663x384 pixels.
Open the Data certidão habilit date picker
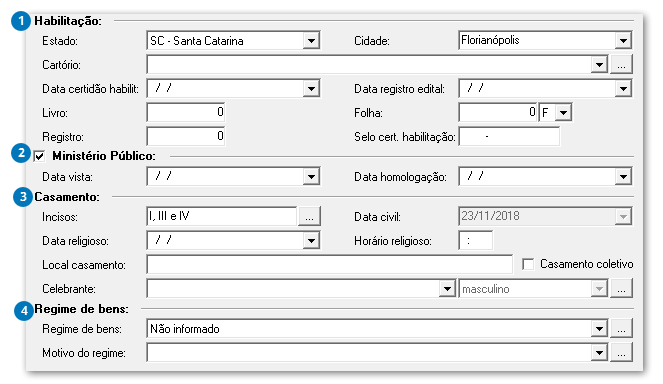(311, 89)
